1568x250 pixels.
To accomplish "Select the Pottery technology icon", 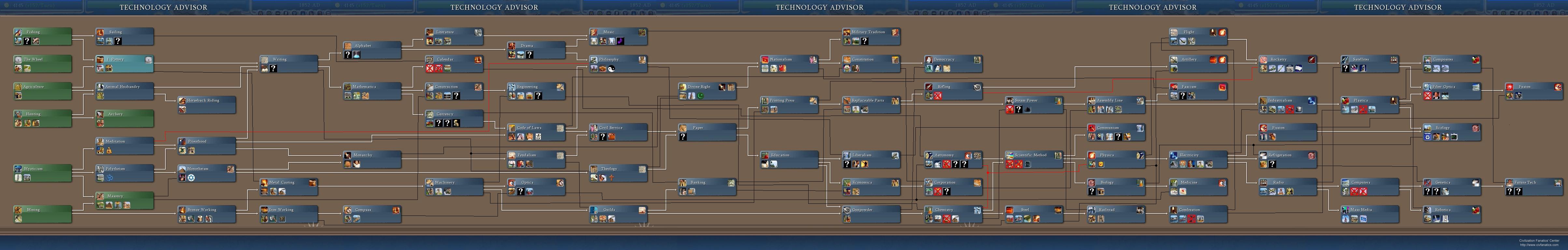I will (100, 60).
